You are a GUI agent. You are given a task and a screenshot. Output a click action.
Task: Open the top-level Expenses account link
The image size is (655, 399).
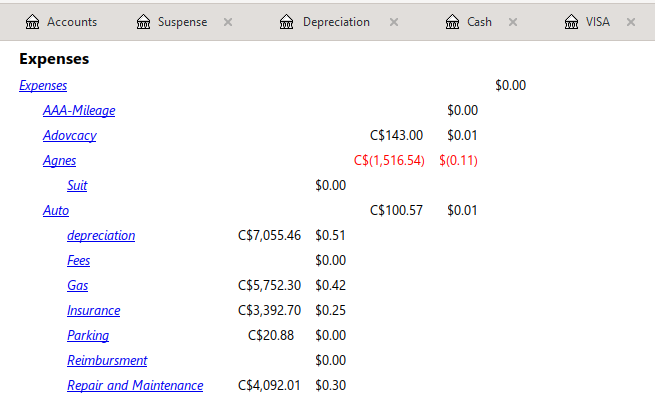click(x=43, y=86)
